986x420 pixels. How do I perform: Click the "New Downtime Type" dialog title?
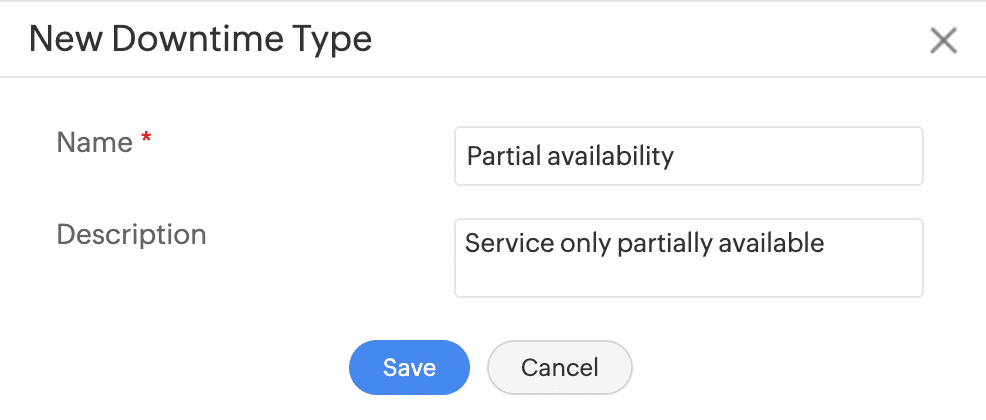200,40
